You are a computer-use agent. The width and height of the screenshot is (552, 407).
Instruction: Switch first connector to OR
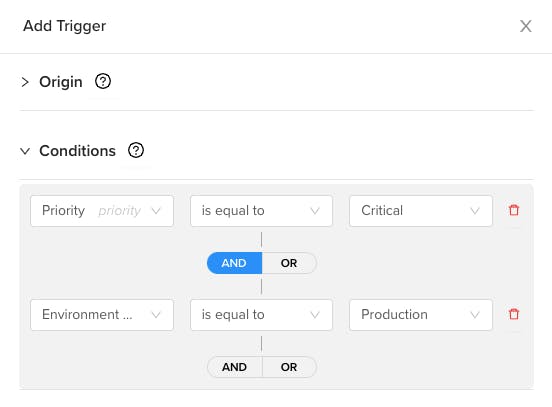(289, 263)
